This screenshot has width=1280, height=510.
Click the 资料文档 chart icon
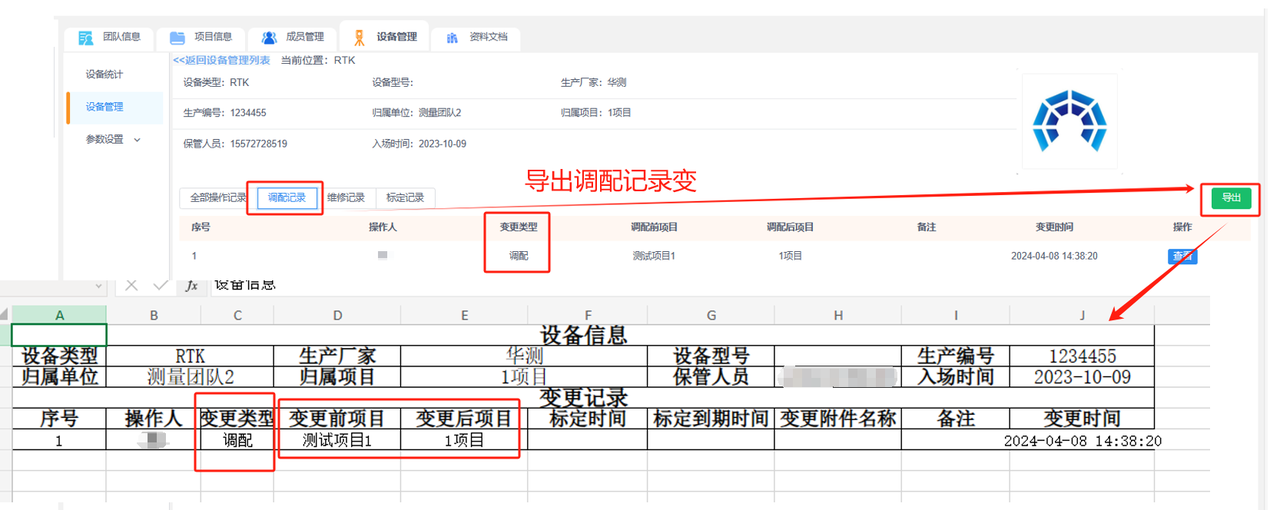coord(452,38)
